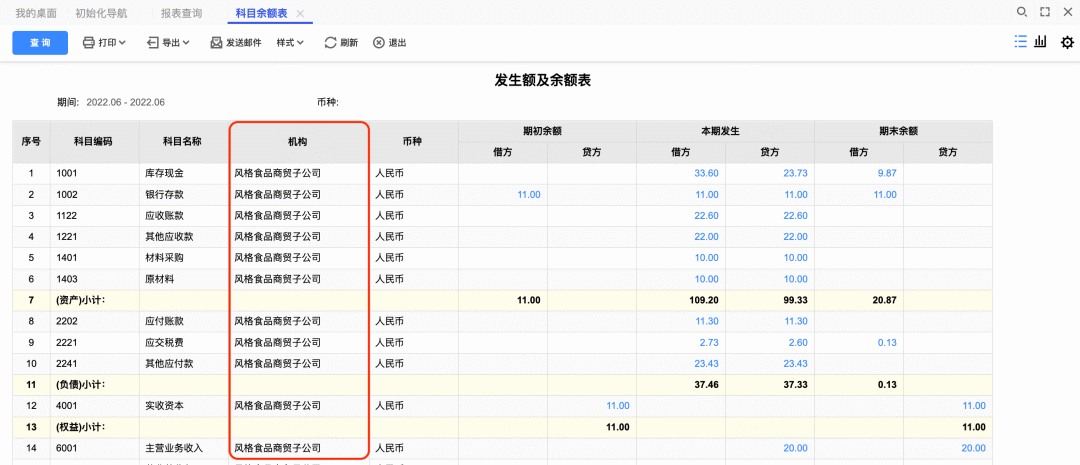Click 发送邮件 label
Image resolution: width=1080 pixels, height=465 pixels.
tap(244, 43)
